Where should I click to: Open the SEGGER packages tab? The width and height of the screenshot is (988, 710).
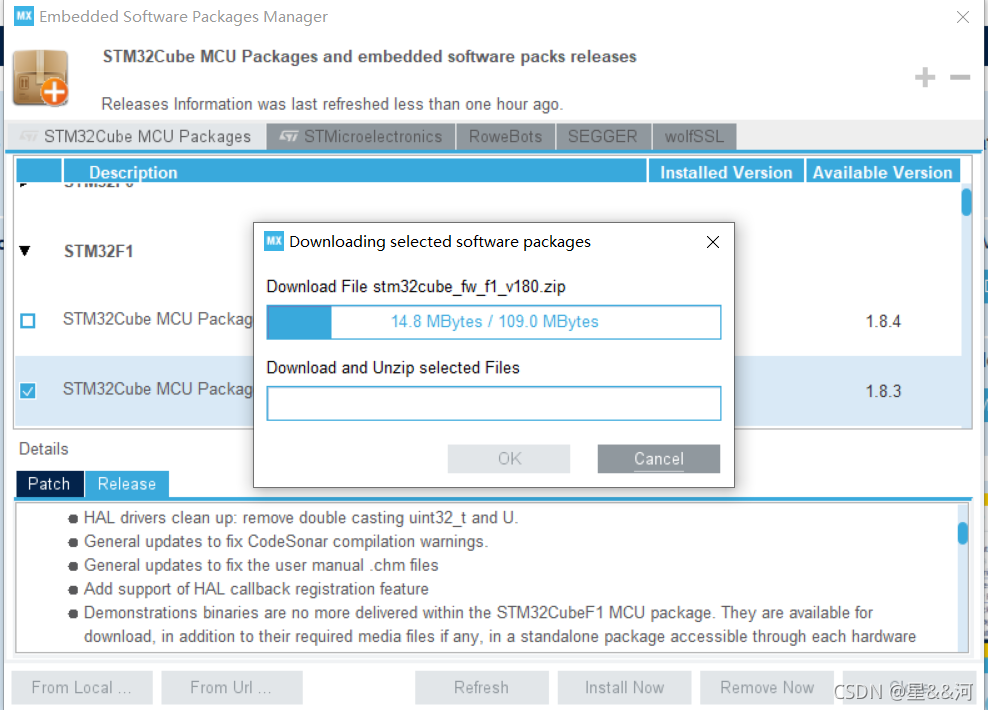click(x=603, y=136)
